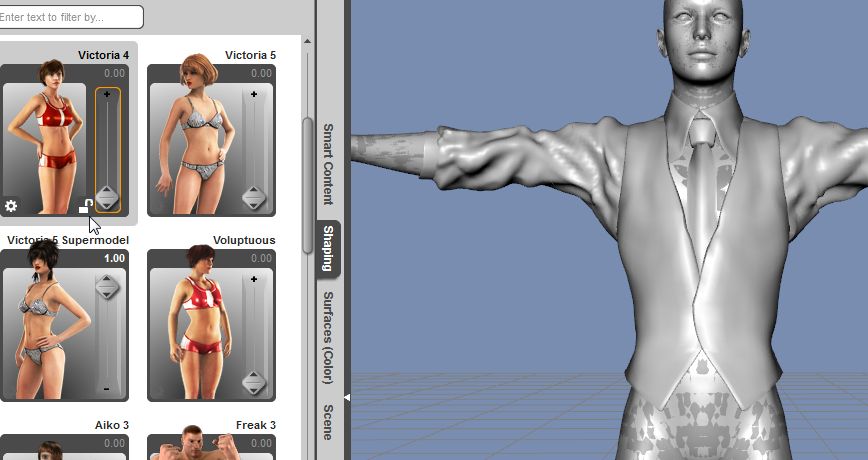This screenshot has width=868, height=460.
Task: Click the Victoria 5 Supermodel minus button
Action: click(x=107, y=389)
